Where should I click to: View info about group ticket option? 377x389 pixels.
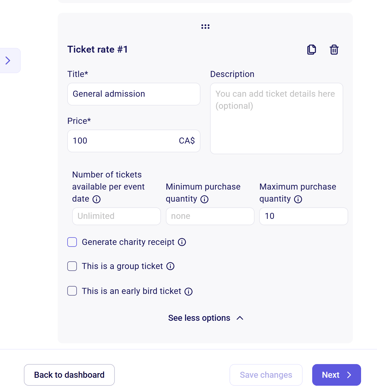tap(170, 266)
